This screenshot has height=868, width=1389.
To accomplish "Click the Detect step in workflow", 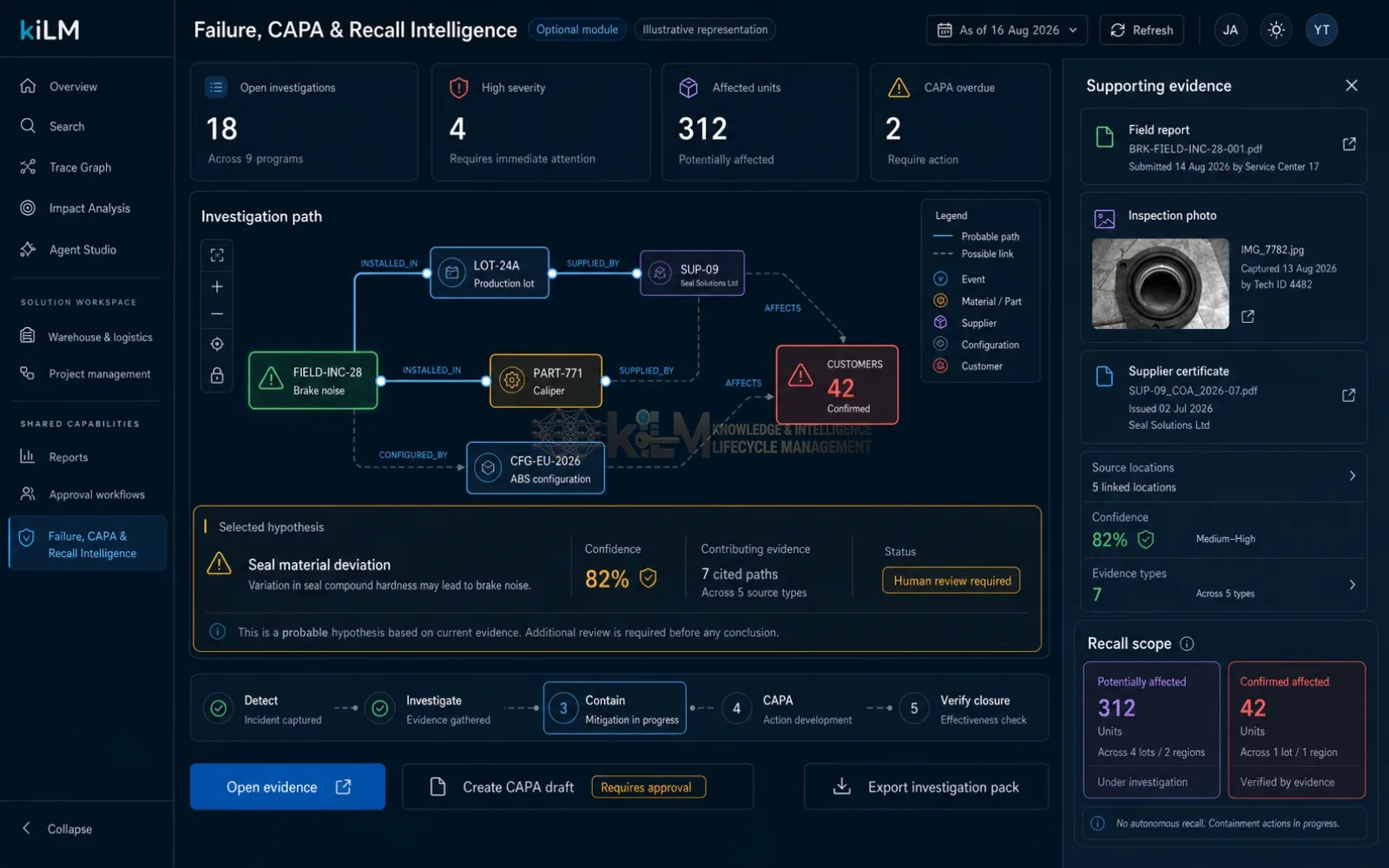I will (265, 709).
